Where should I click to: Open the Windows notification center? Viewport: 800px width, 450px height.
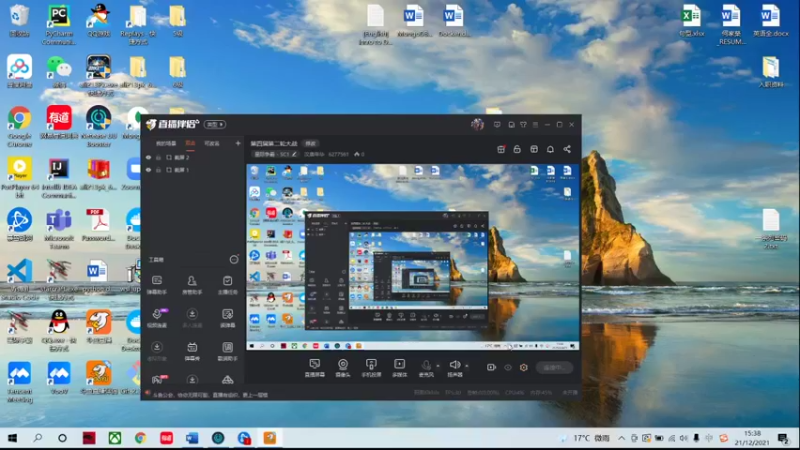click(784, 438)
